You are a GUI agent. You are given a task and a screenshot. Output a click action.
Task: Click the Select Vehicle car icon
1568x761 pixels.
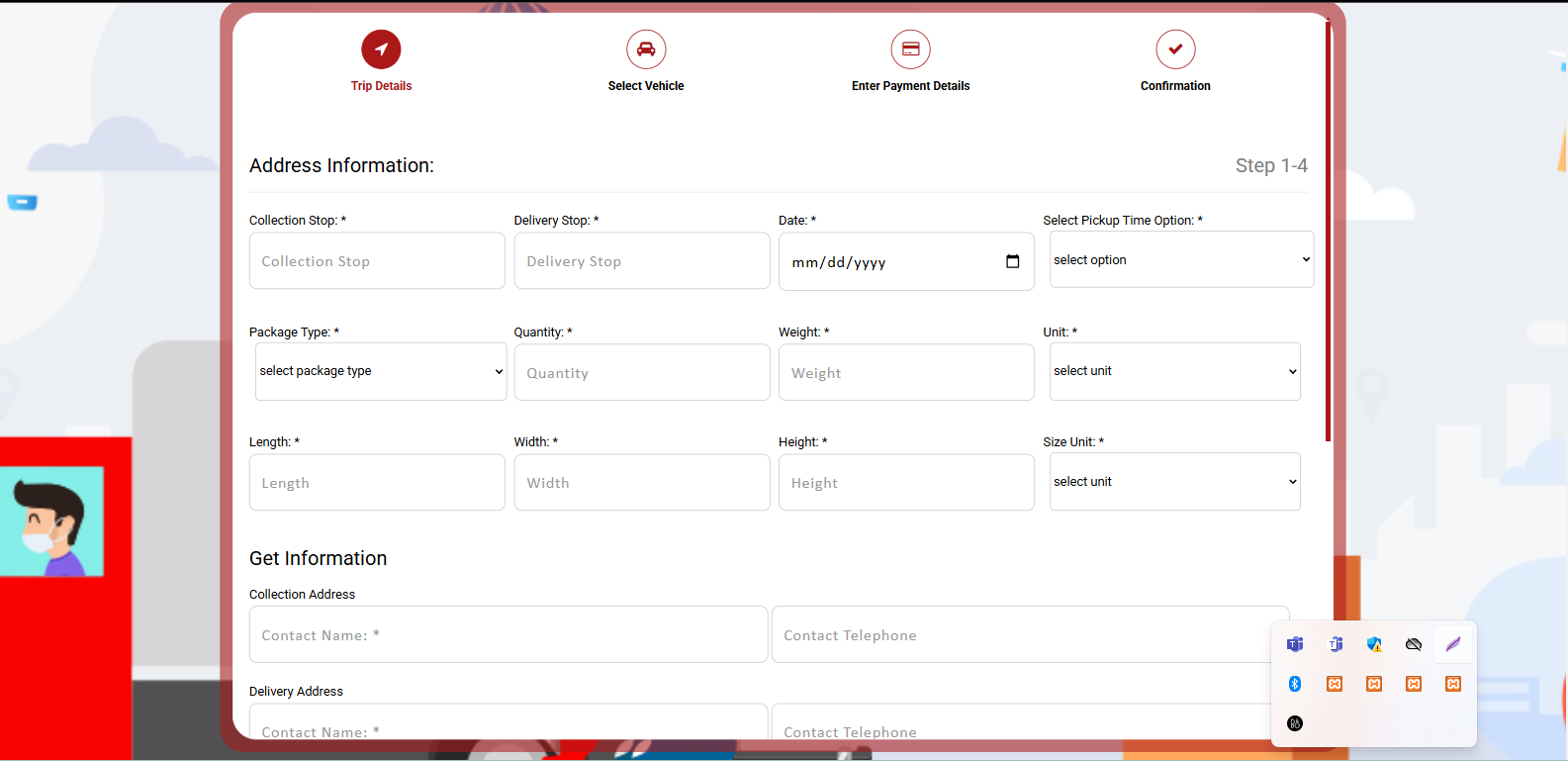click(646, 49)
